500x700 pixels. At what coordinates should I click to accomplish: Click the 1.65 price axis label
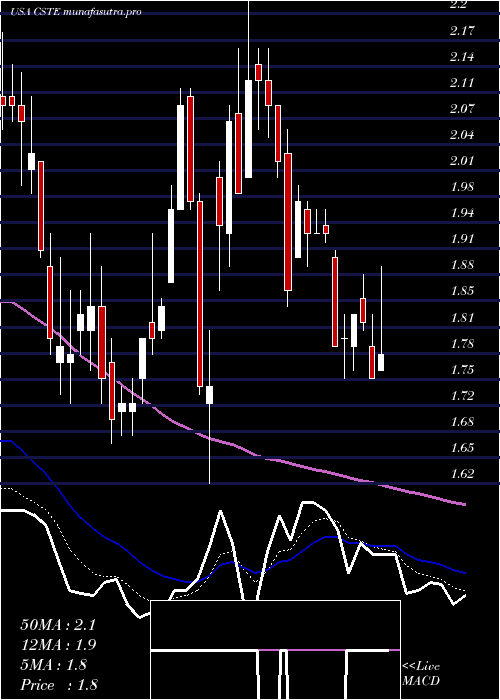pyautogui.click(x=462, y=447)
